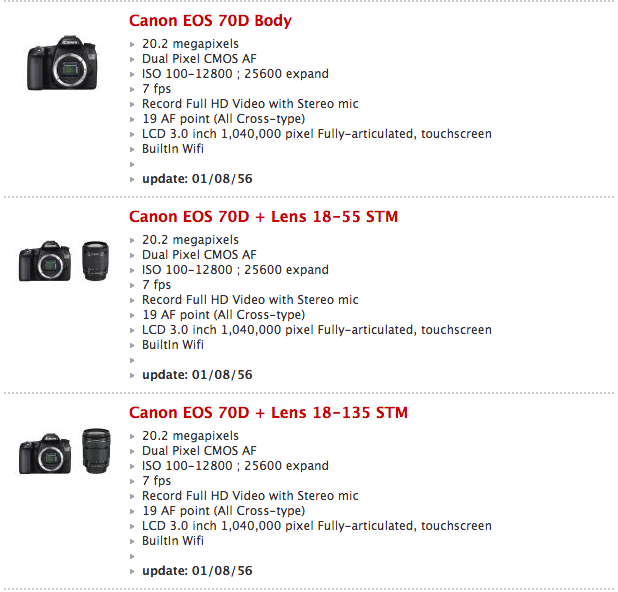The height and width of the screenshot is (592, 618).
Task: Click LCD 3.0 inch spec under 70D Body
Action: tap(316, 134)
